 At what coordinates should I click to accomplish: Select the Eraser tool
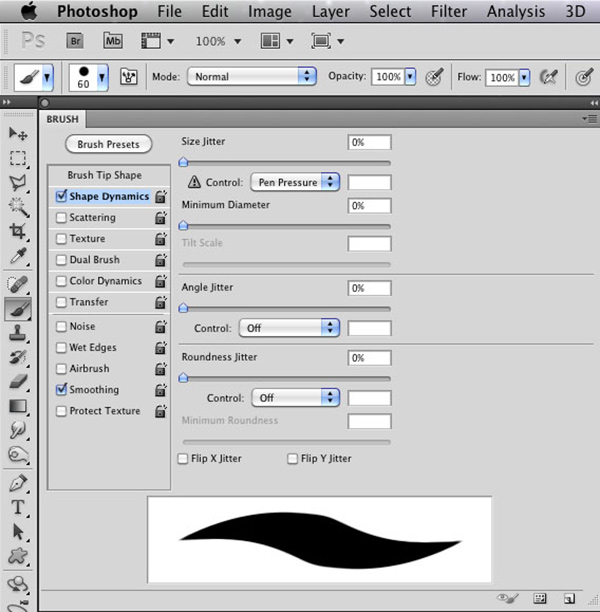pyautogui.click(x=18, y=382)
